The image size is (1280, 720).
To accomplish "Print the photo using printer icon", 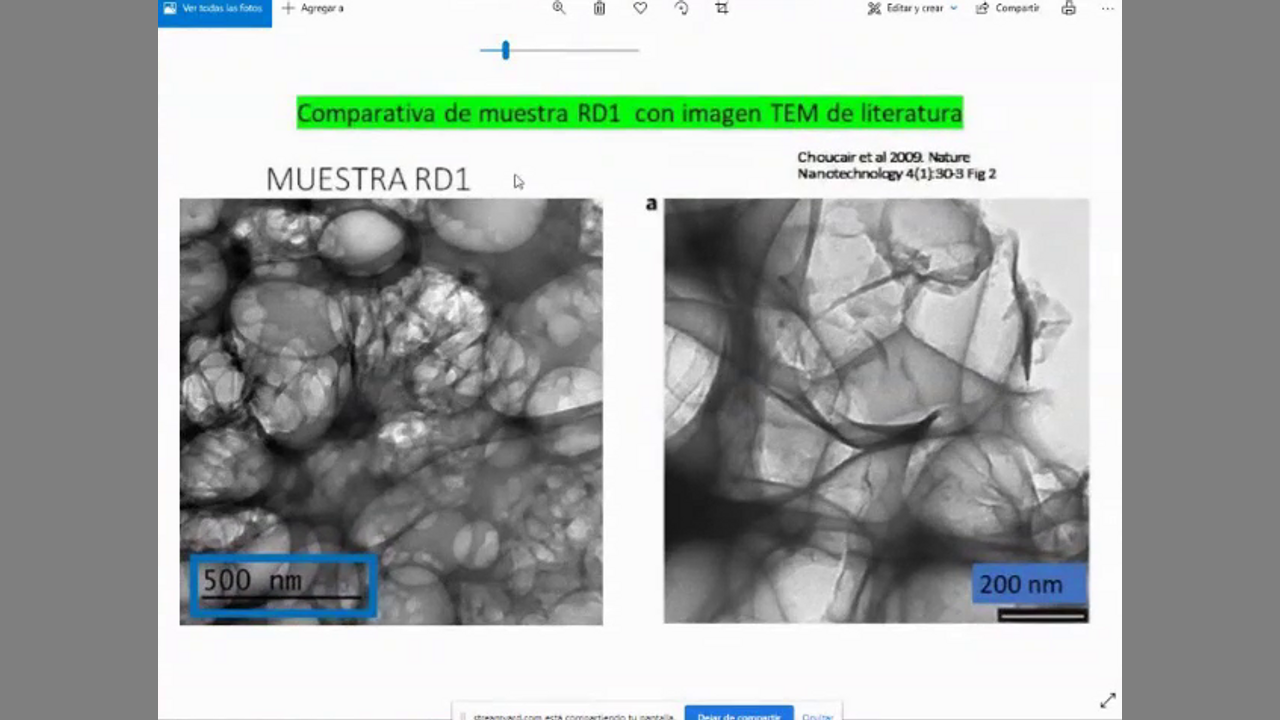I will pyautogui.click(x=1069, y=8).
